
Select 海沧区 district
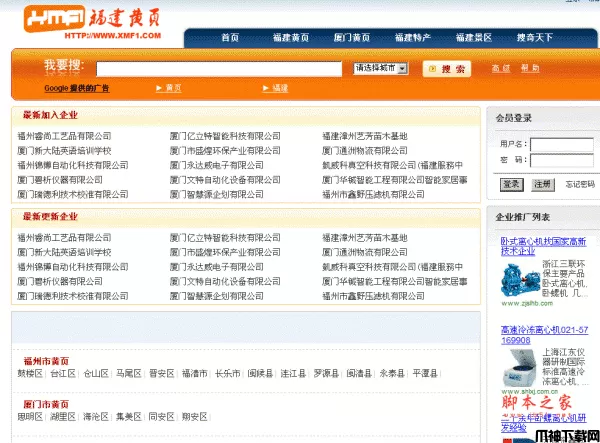[x=96, y=417]
